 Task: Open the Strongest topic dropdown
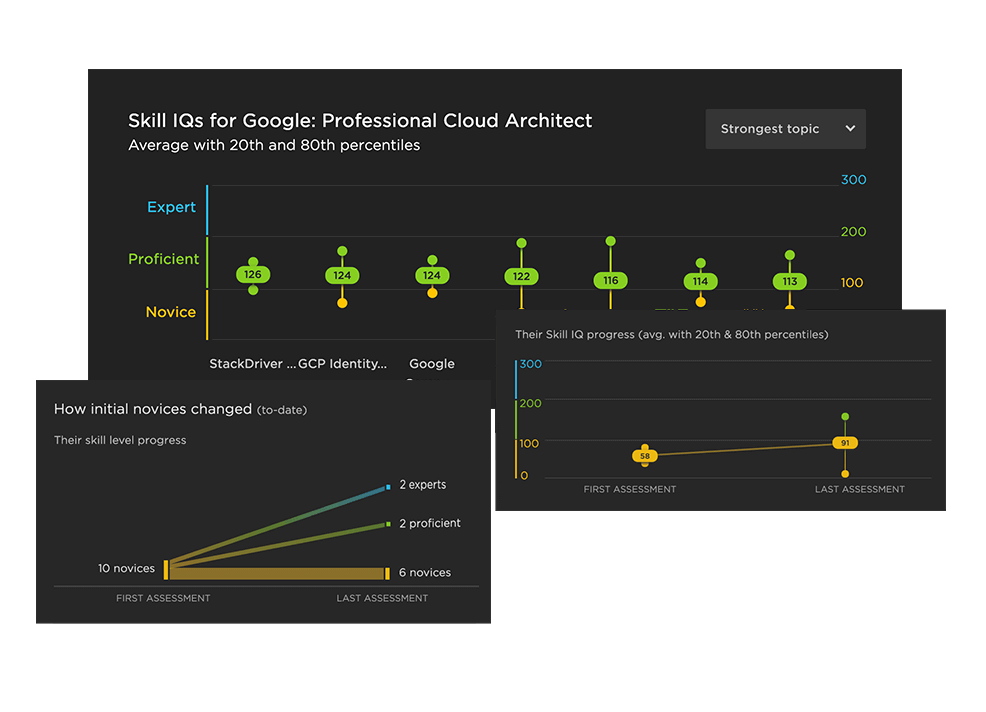[786, 128]
